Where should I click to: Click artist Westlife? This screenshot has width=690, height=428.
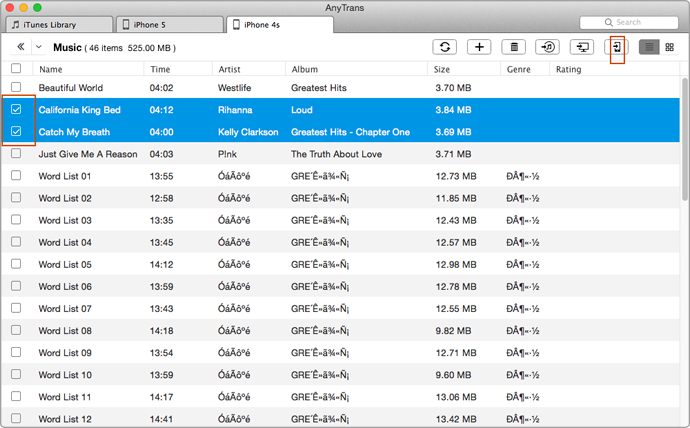coord(234,88)
